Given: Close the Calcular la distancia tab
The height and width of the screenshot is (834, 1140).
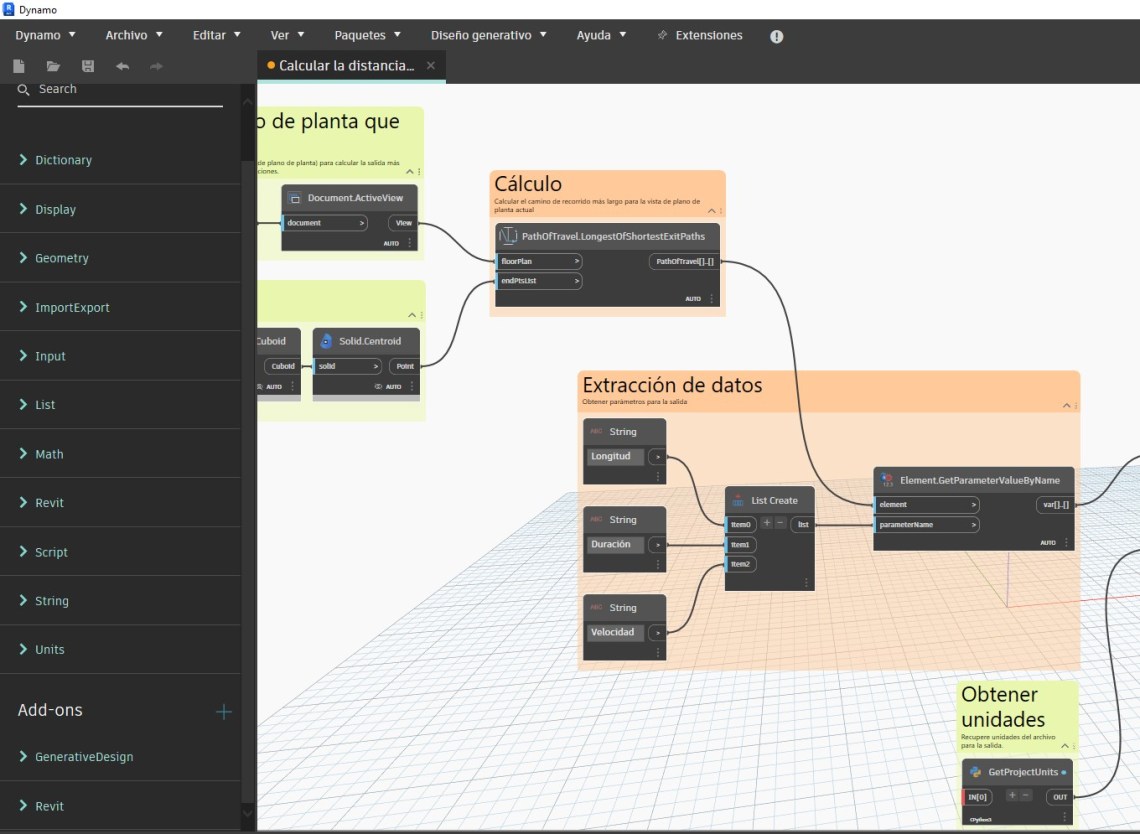Looking at the screenshot, I should [x=431, y=65].
